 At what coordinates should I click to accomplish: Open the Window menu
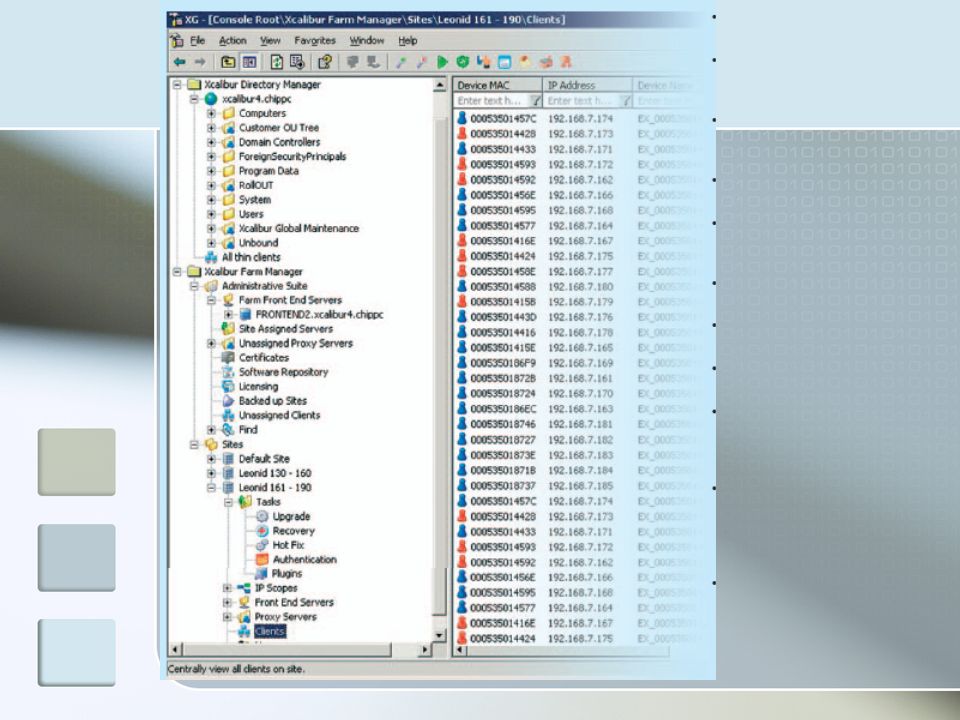tap(367, 40)
